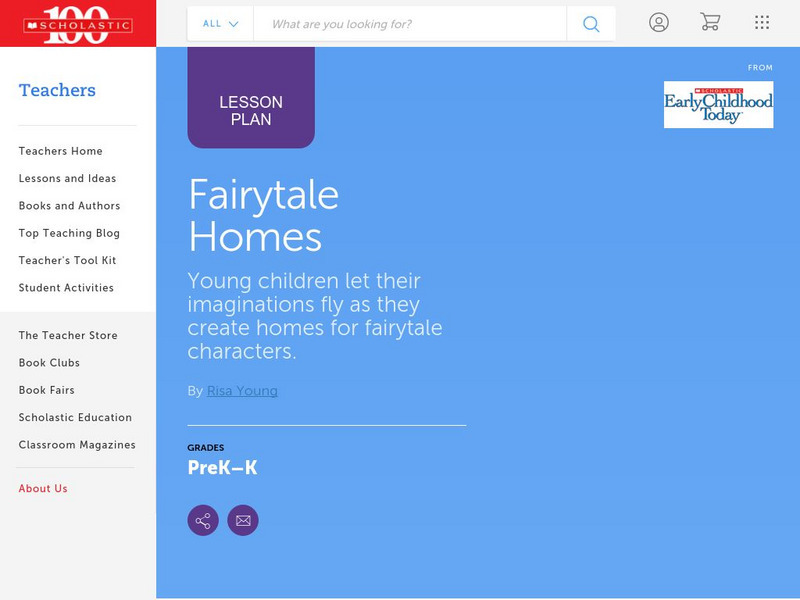Image resolution: width=800 pixels, height=600 pixels.
Task: Open Lessons and Ideas
Action: [67, 179]
